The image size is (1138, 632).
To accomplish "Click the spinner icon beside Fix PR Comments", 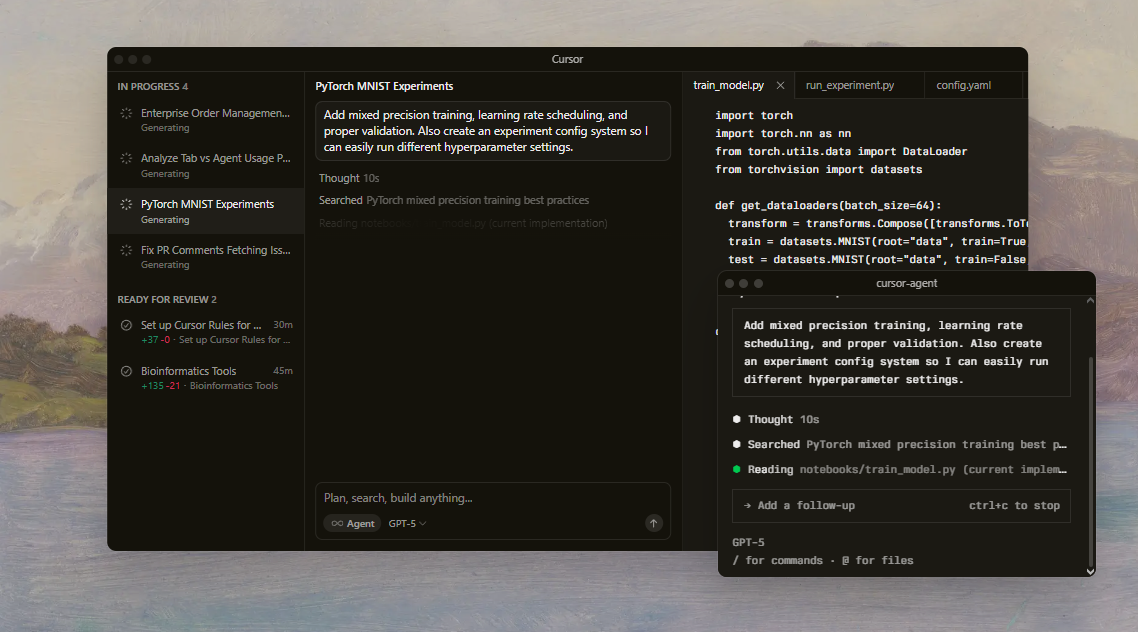I will click(x=126, y=250).
